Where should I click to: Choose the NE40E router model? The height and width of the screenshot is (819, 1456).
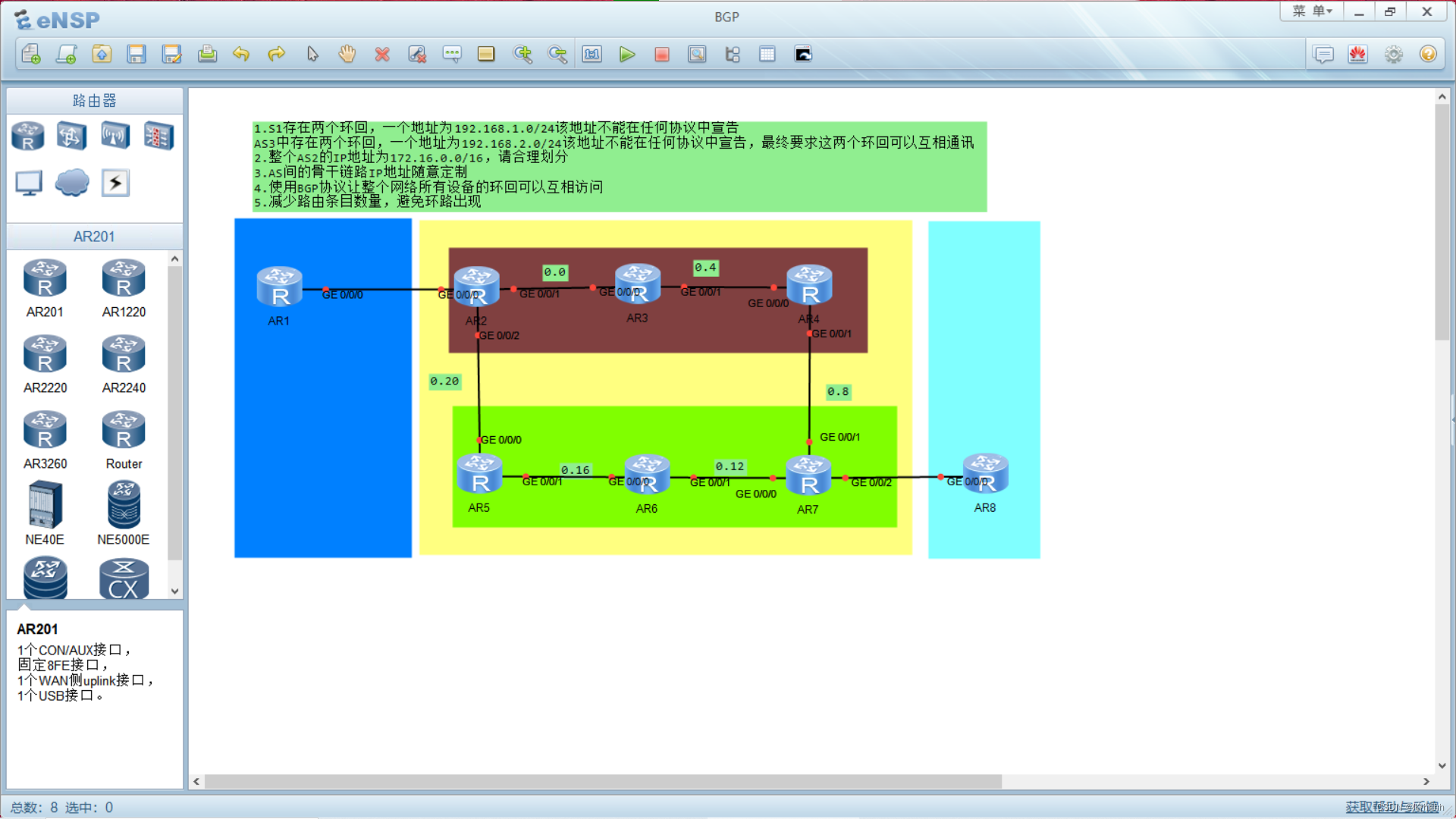click(x=45, y=505)
